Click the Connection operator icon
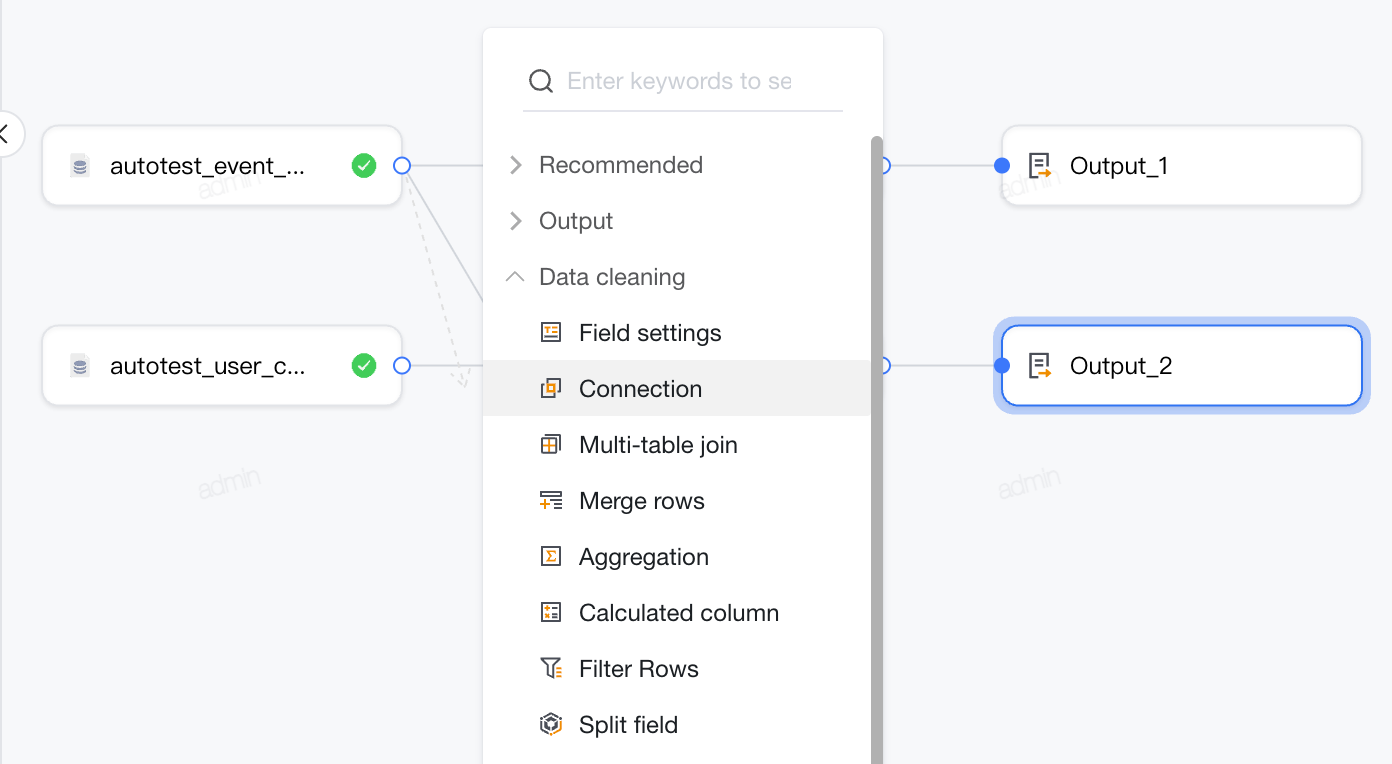Screen dimensions: 1392x764 coord(551,389)
